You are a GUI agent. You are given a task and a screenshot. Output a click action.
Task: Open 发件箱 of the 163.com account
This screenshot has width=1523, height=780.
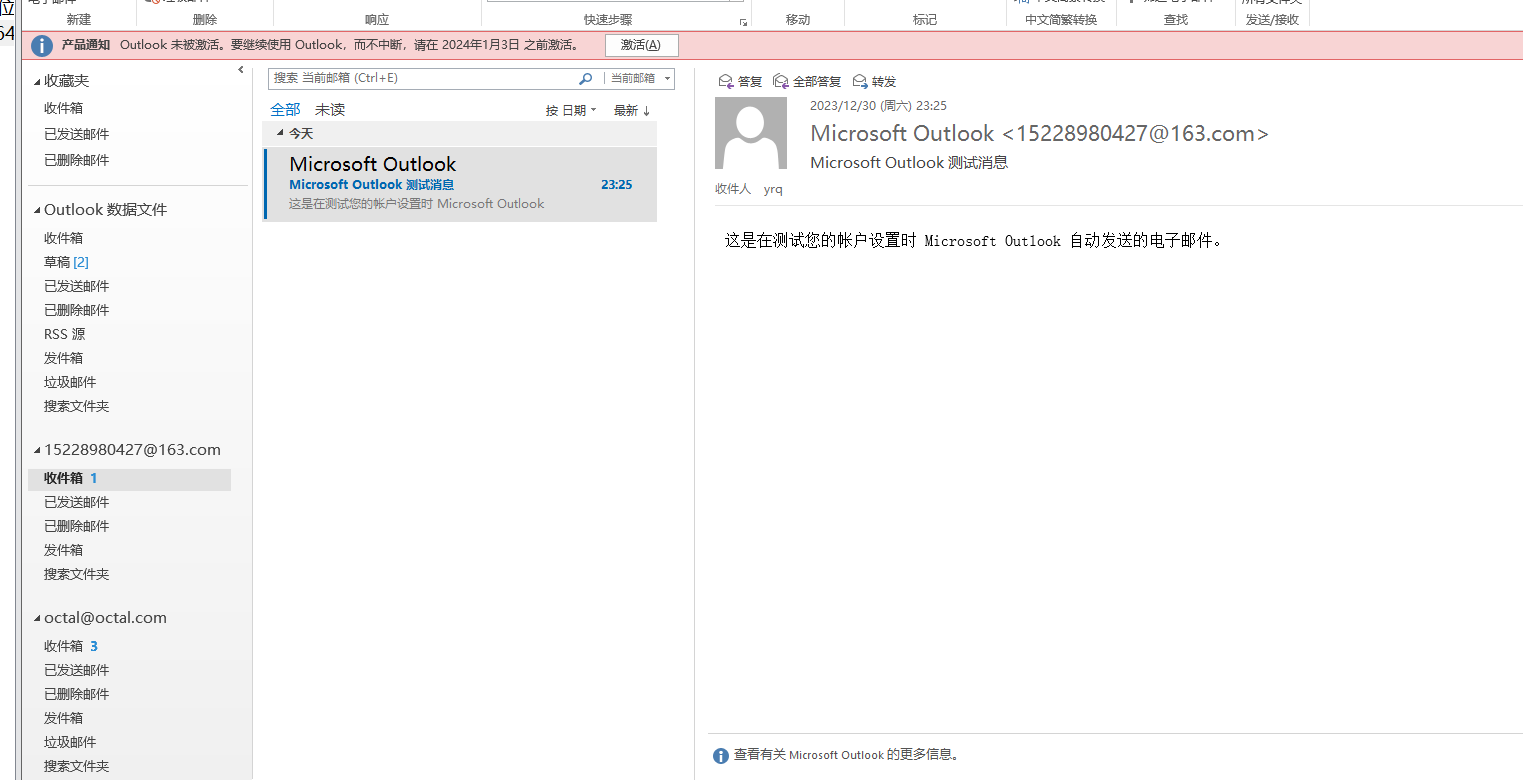click(x=63, y=550)
